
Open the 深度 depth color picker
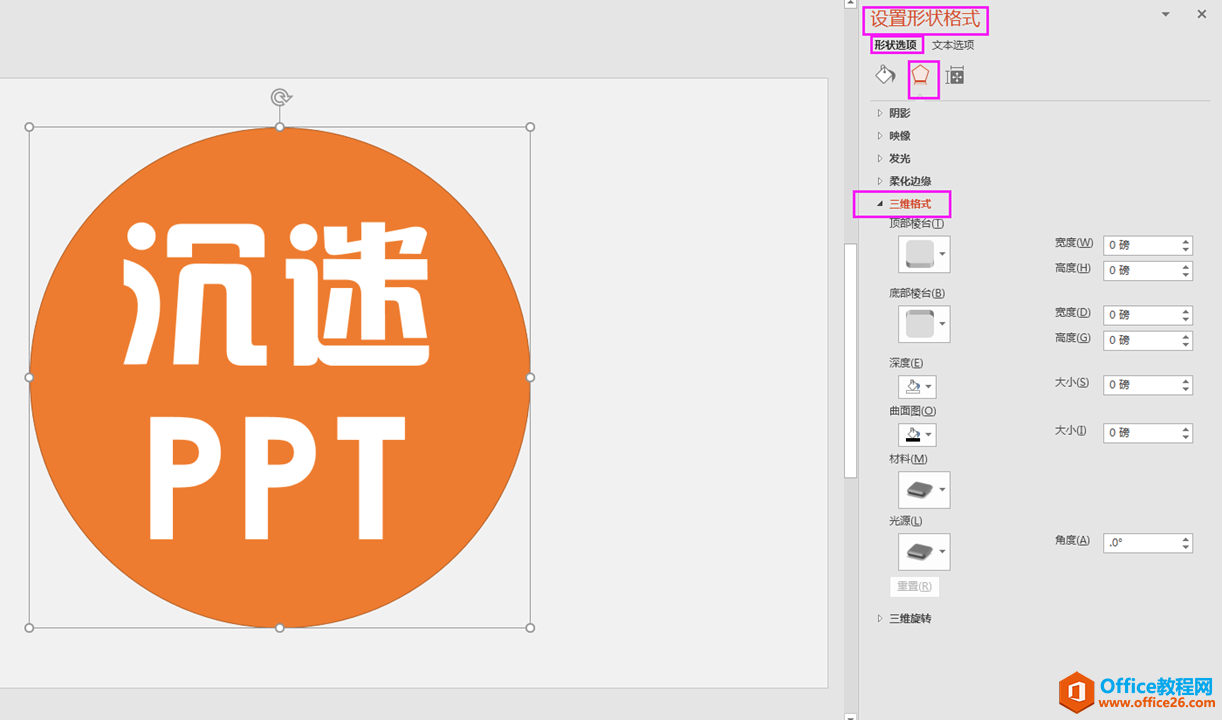point(917,387)
